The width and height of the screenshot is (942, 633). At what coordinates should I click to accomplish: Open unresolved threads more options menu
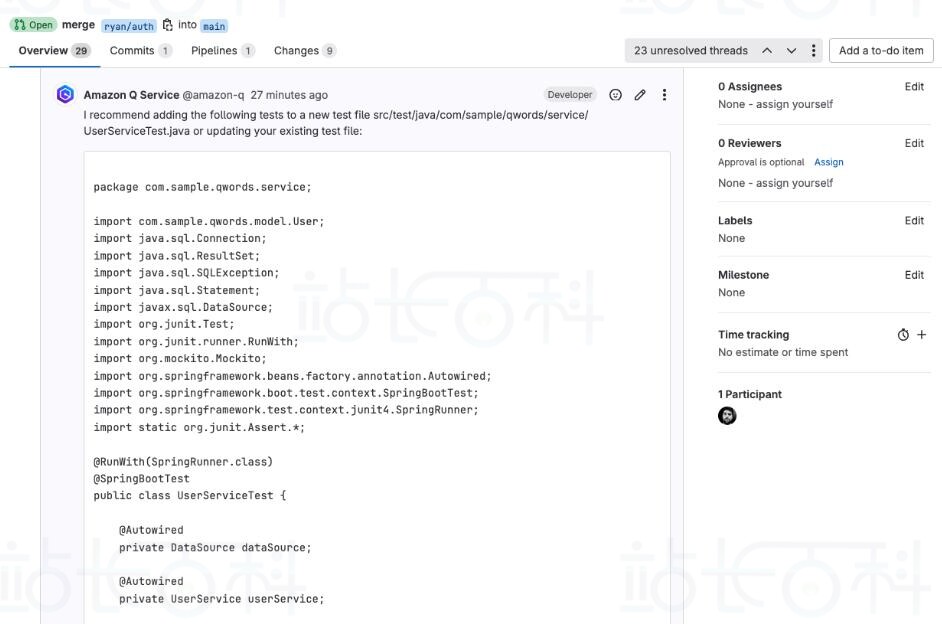click(x=813, y=51)
